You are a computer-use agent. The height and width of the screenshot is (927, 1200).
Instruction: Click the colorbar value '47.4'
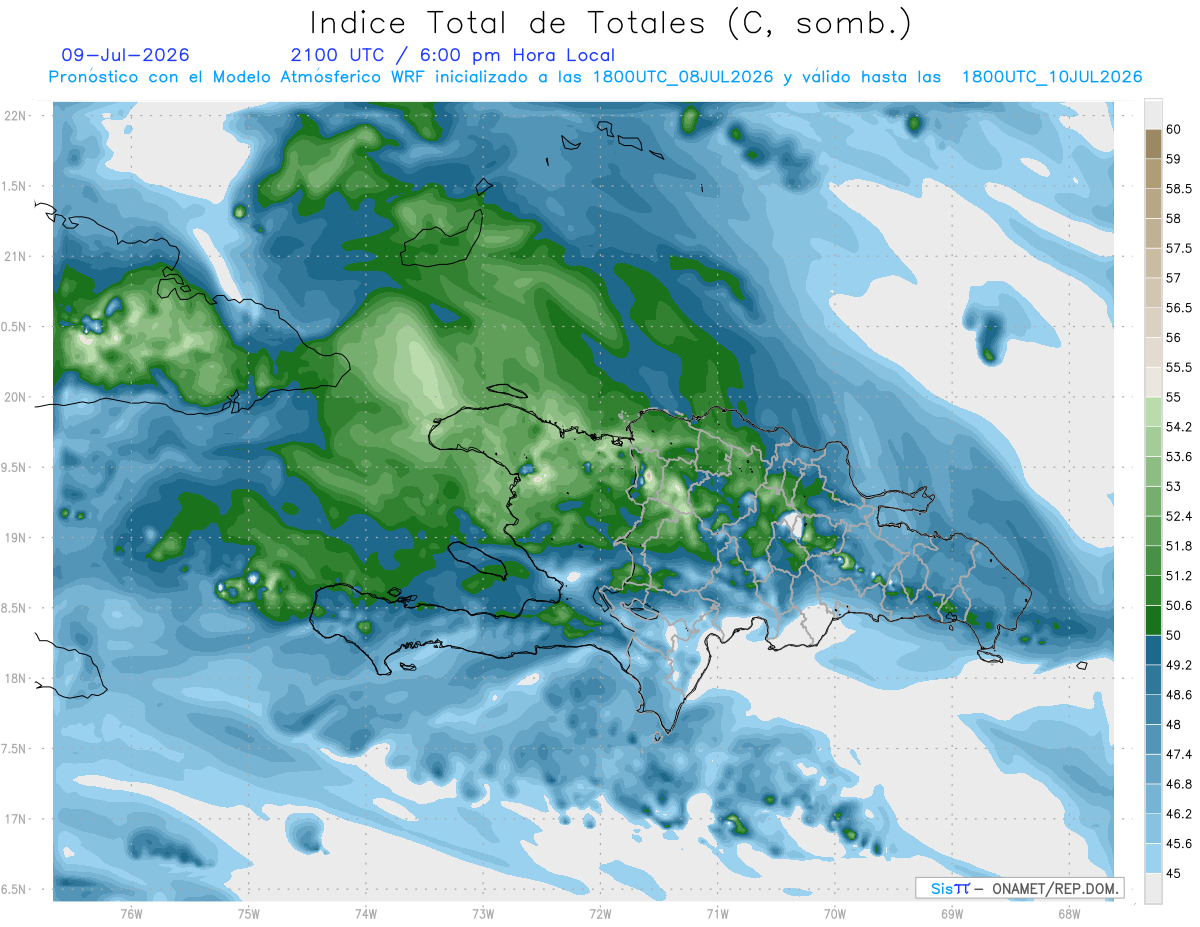[1179, 754]
